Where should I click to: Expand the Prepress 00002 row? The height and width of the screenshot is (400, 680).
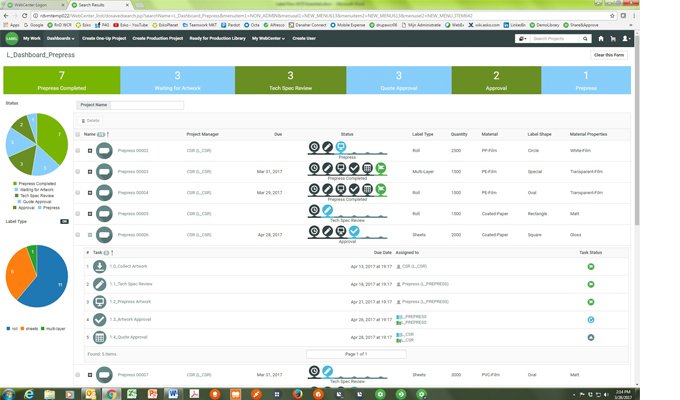pos(90,151)
